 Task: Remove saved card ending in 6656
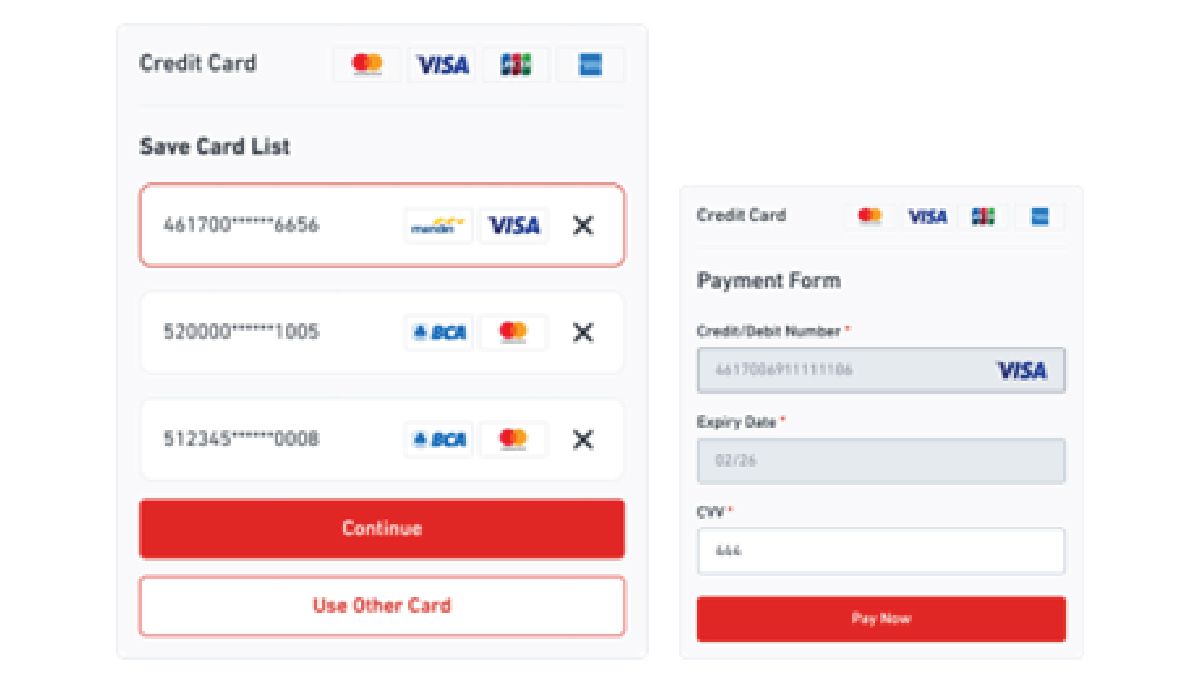tap(583, 226)
